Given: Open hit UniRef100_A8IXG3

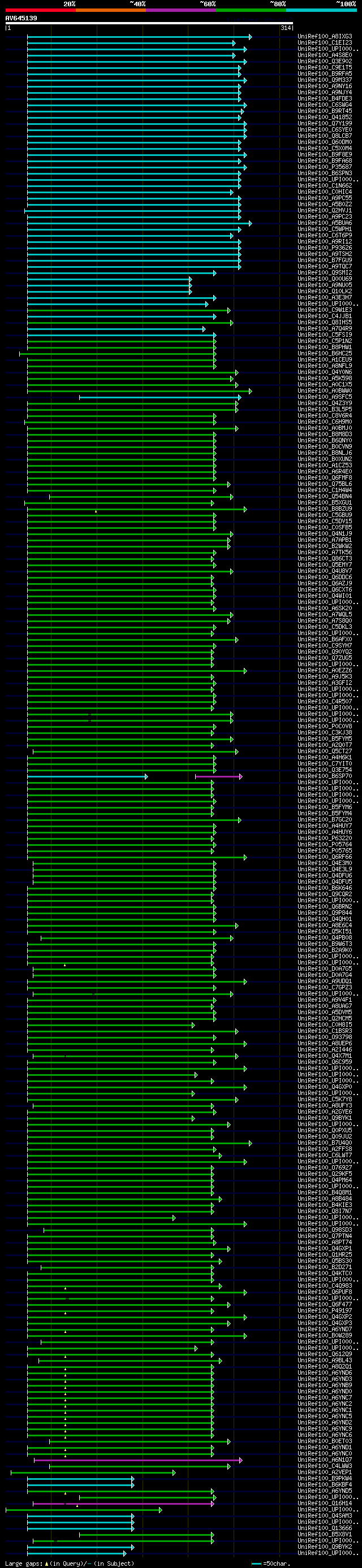Looking at the screenshot, I should point(325,37).
